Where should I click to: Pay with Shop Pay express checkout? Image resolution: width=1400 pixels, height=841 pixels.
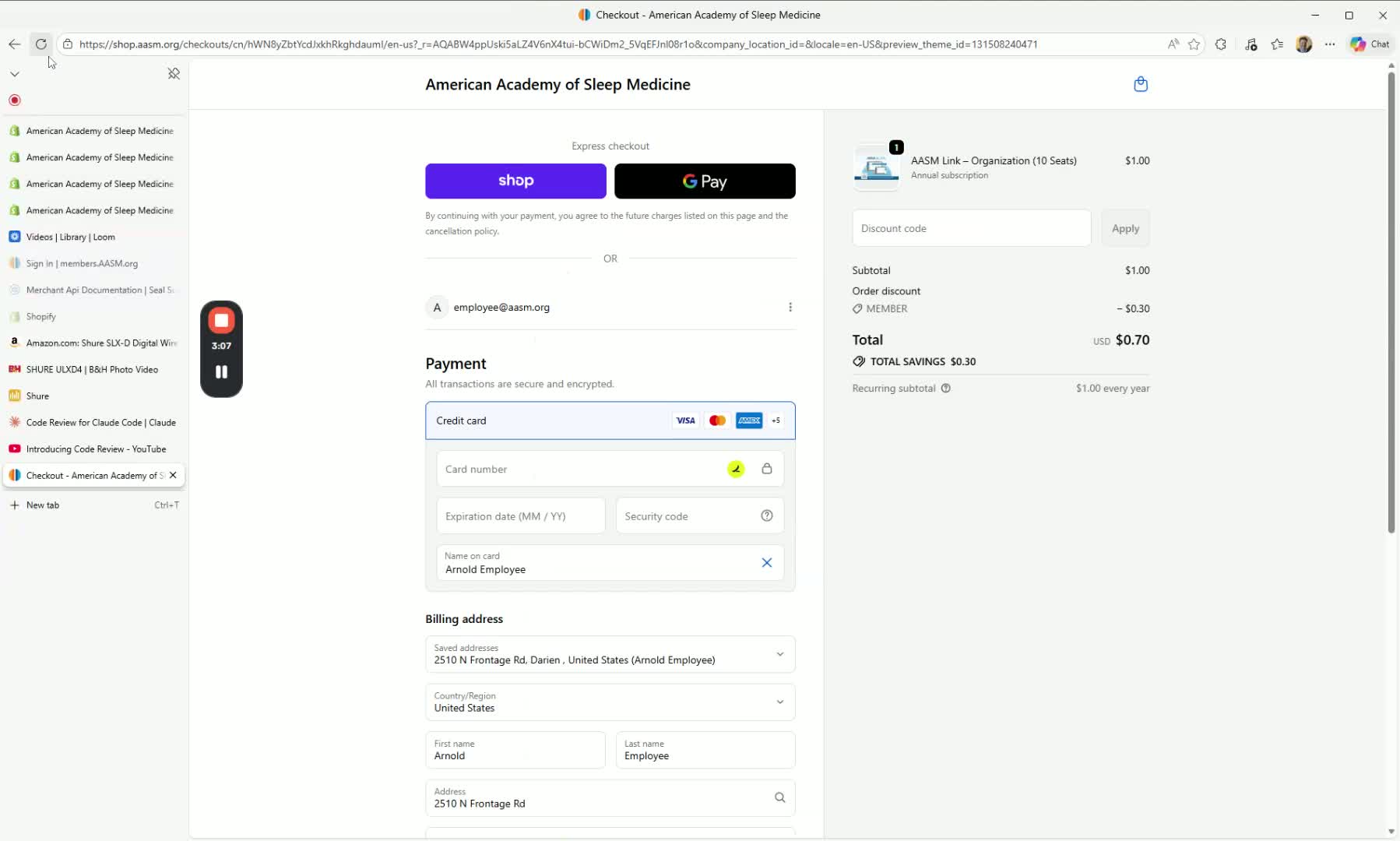(x=515, y=181)
